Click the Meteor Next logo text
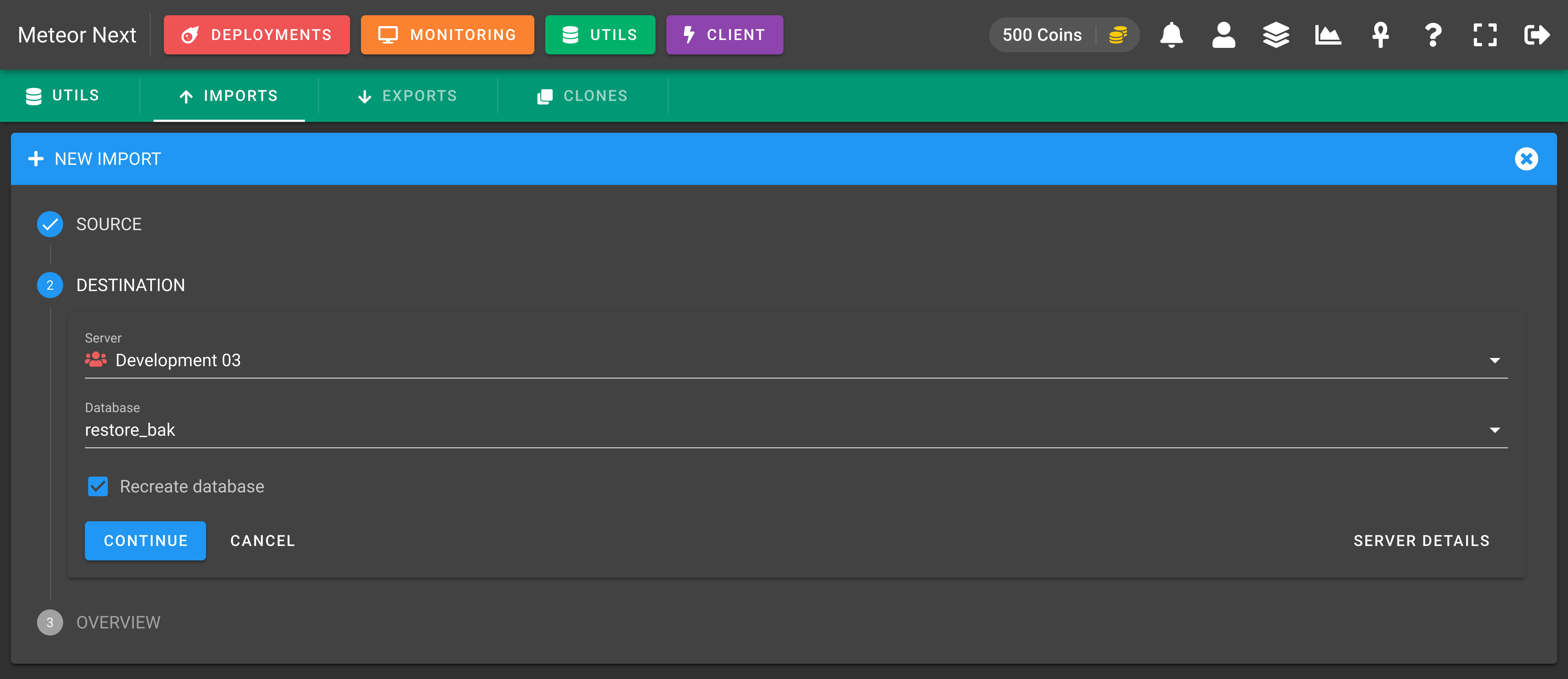The image size is (1568, 679). pos(77,35)
